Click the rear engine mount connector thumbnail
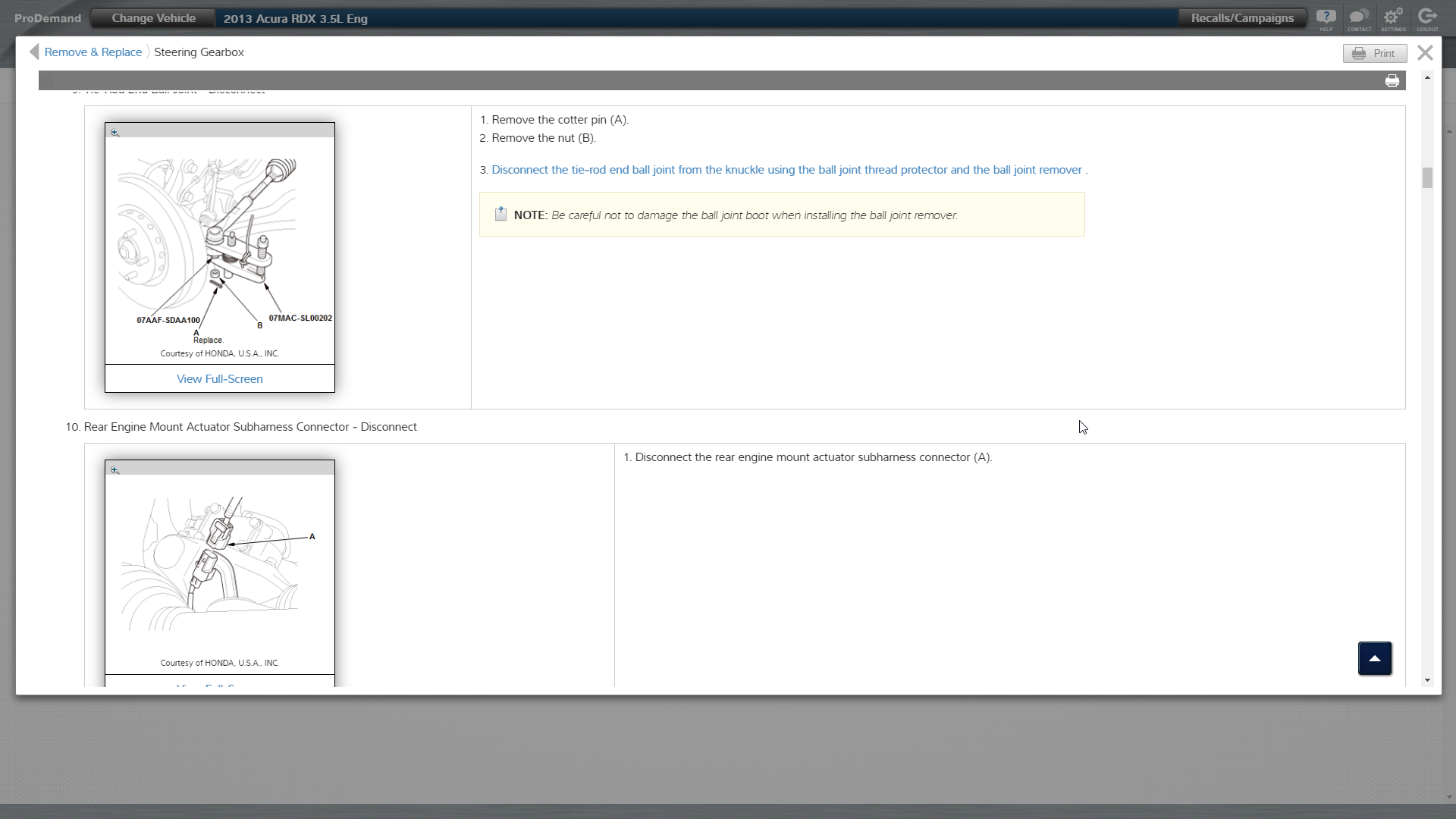 click(219, 565)
